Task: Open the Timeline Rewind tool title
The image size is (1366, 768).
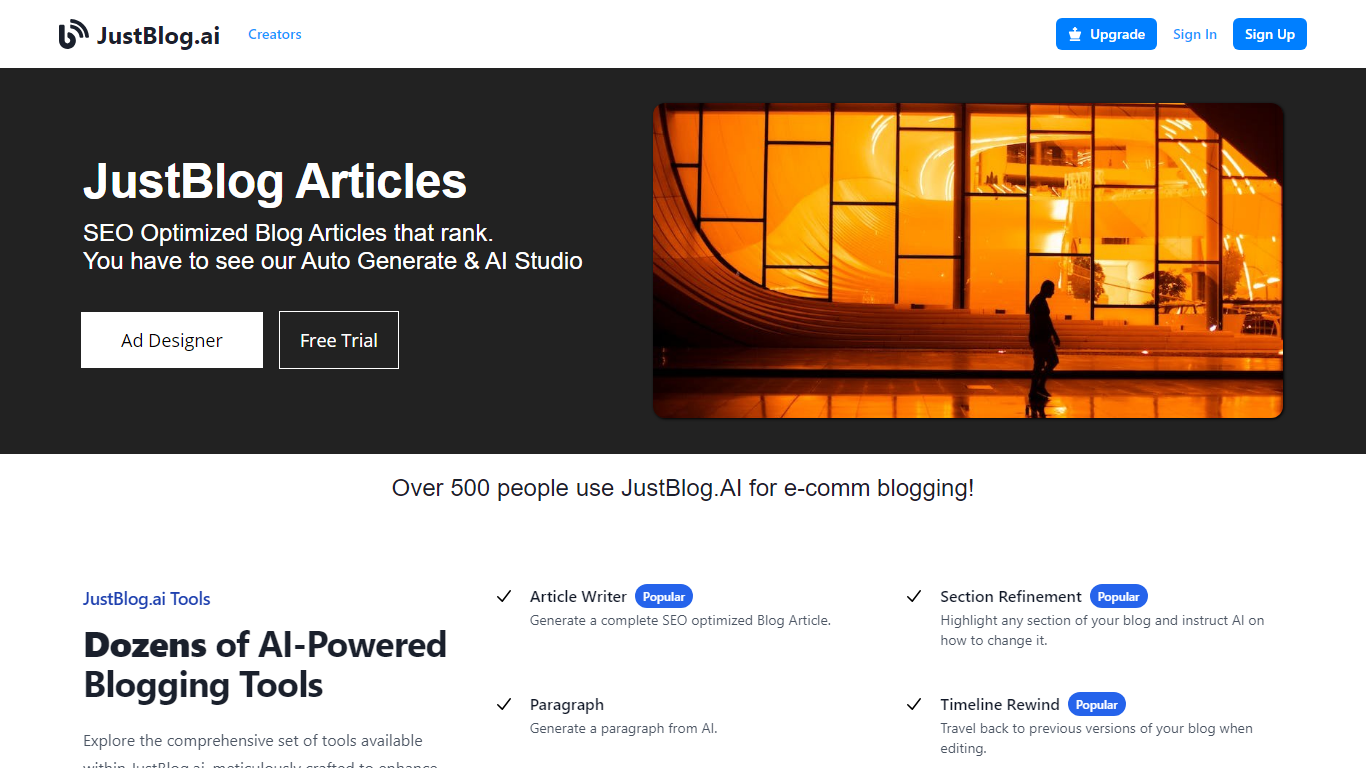Action: [999, 705]
